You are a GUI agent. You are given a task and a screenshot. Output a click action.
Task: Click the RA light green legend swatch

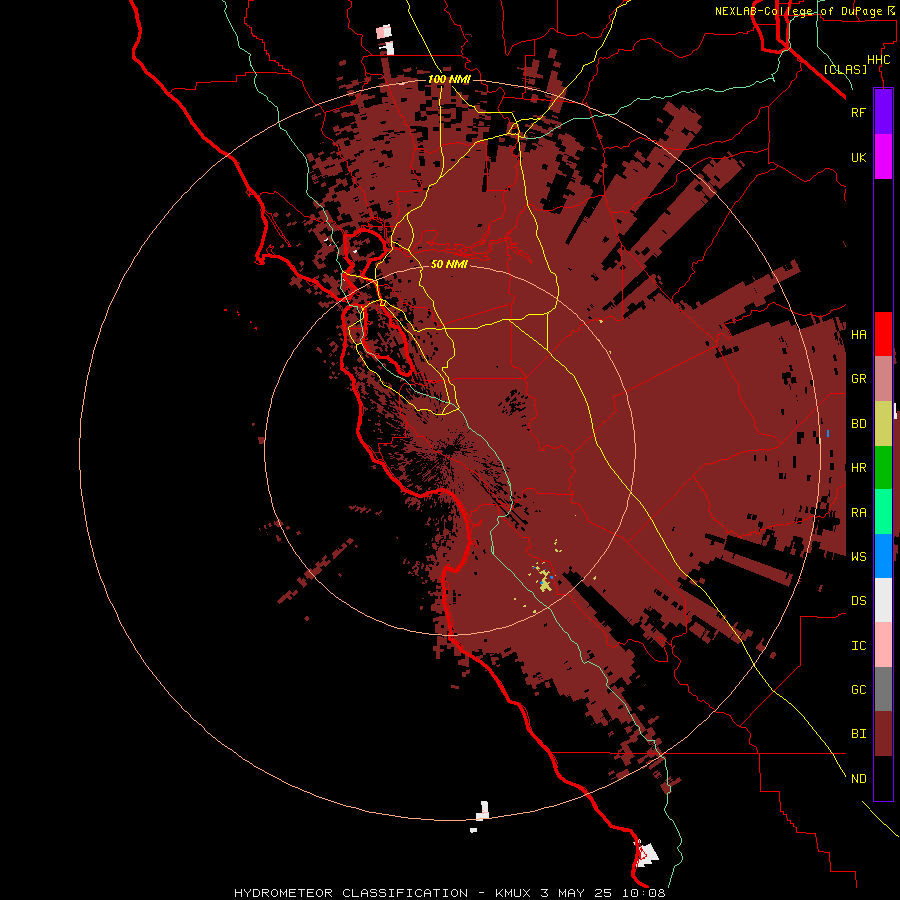tap(883, 512)
